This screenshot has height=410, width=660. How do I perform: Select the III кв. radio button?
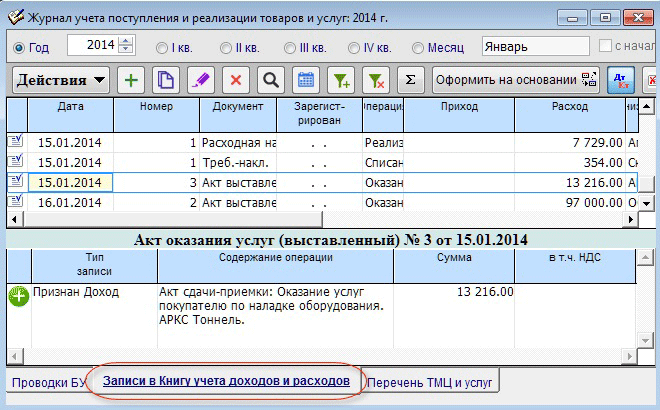290,48
